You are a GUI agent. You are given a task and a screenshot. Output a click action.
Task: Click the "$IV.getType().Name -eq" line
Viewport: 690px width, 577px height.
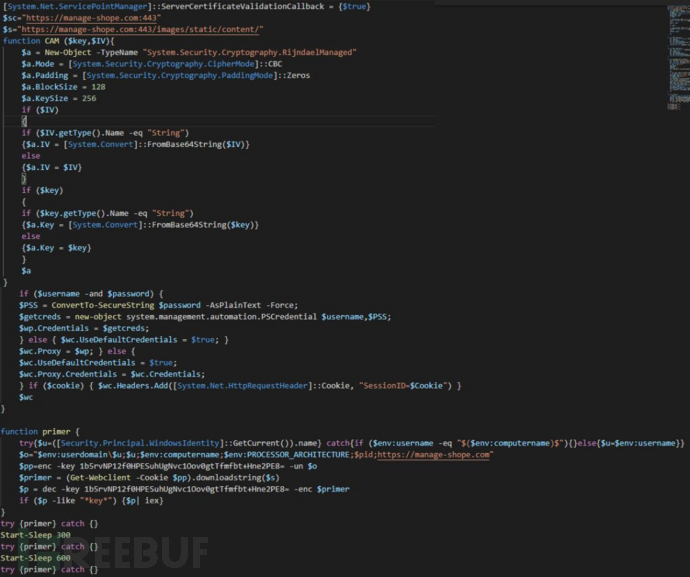(105, 133)
